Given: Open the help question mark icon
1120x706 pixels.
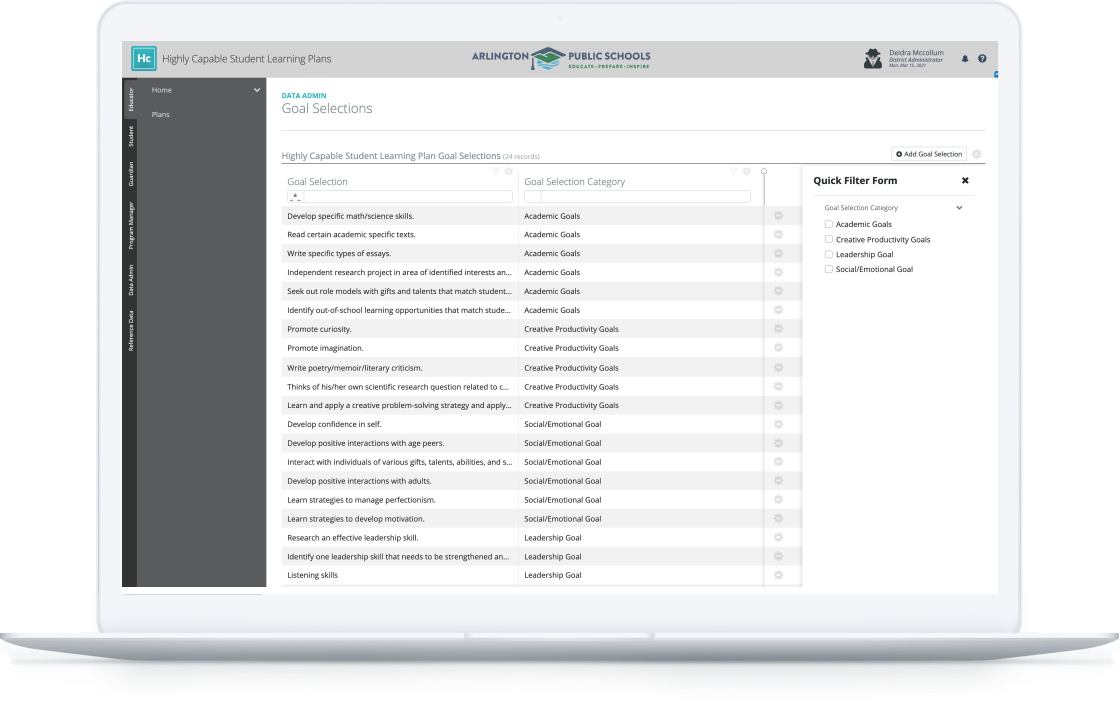Looking at the screenshot, I should (x=982, y=59).
